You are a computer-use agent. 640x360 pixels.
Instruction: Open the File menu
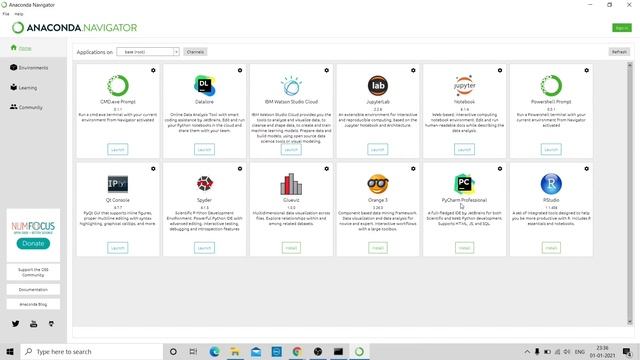click(x=6, y=14)
